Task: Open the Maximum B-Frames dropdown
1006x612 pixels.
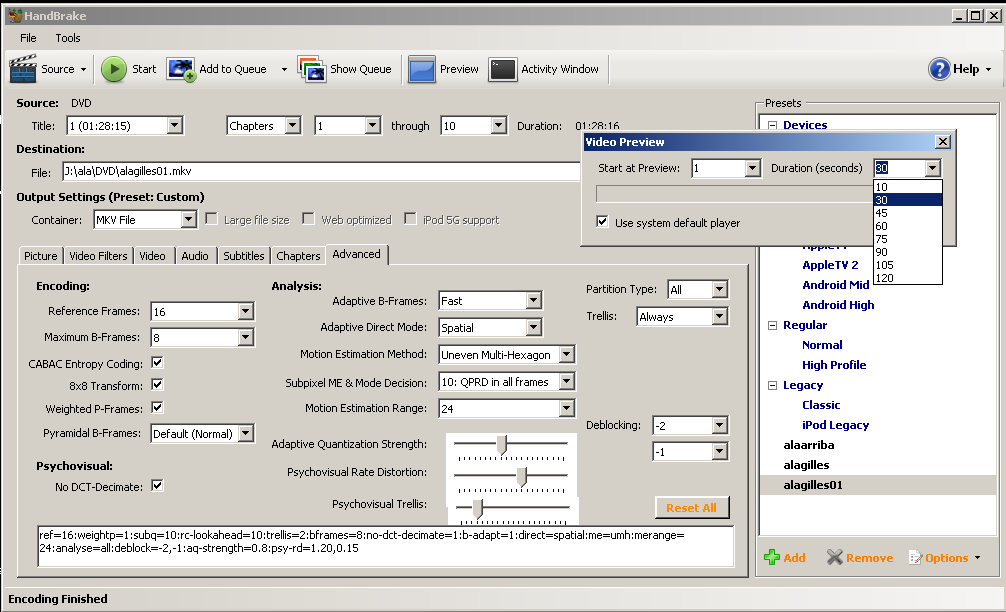Action: click(246, 337)
